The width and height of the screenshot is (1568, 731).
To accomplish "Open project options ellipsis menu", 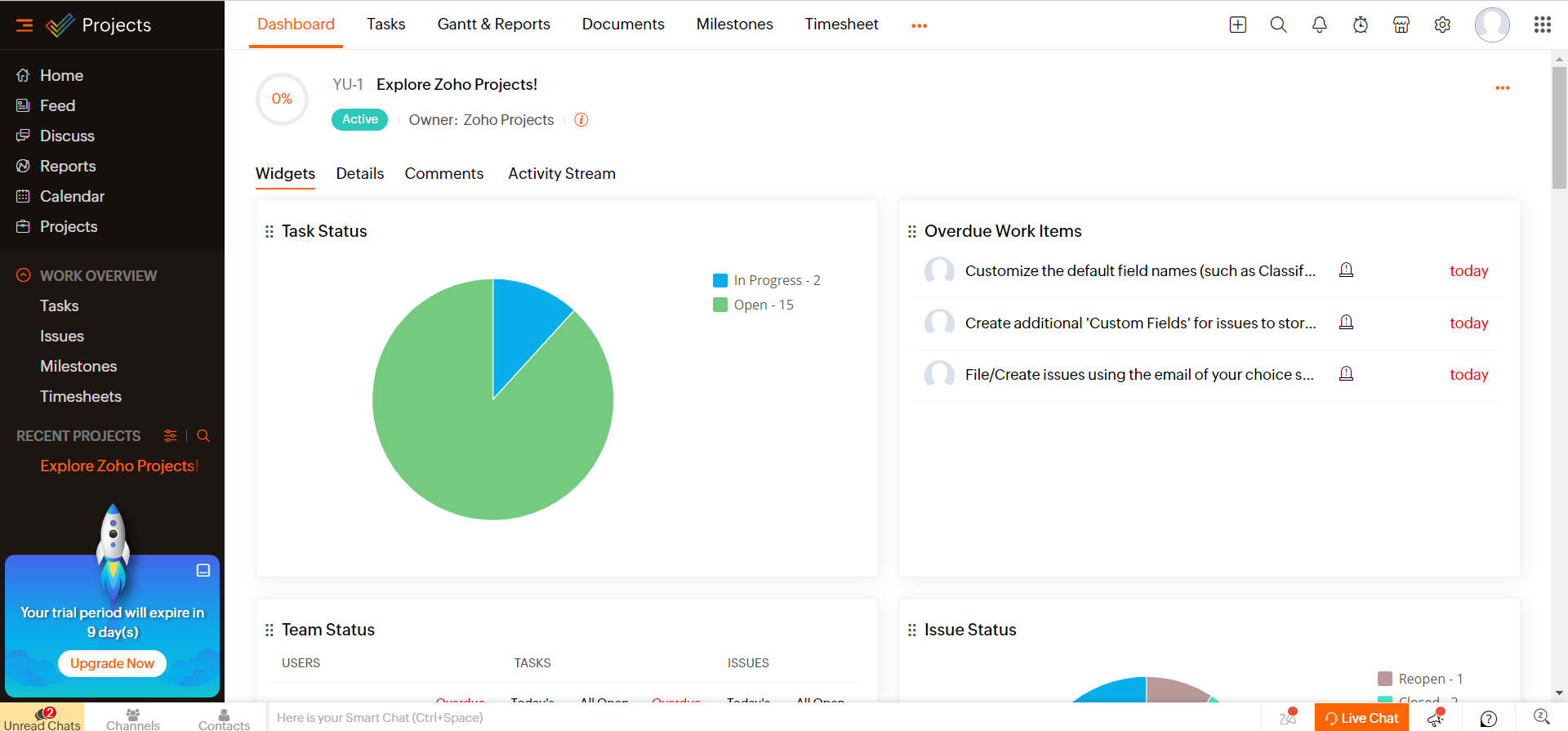I will [x=1502, y=87].
